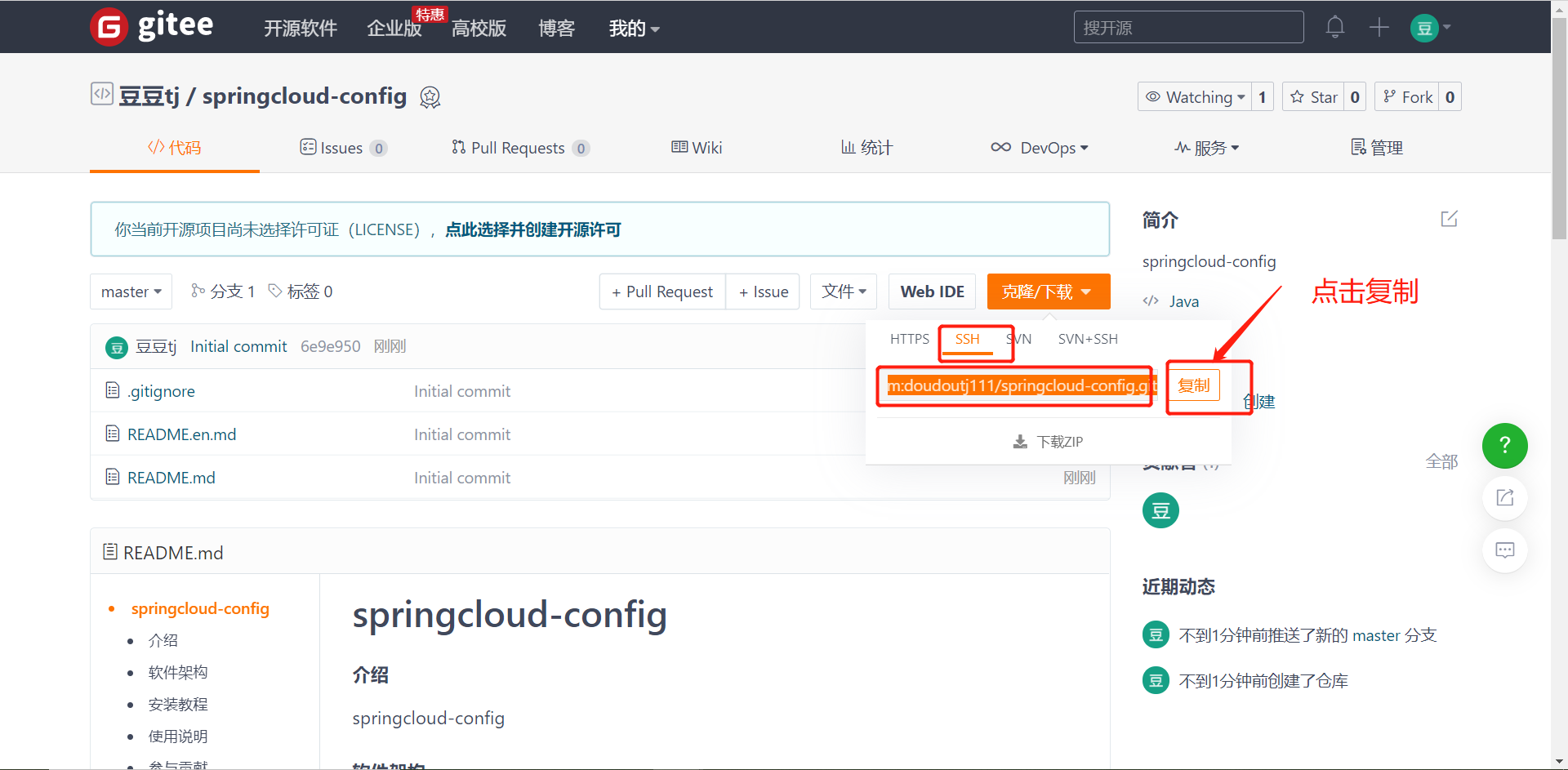
Task: Open Web IDE
Action: 932,292
